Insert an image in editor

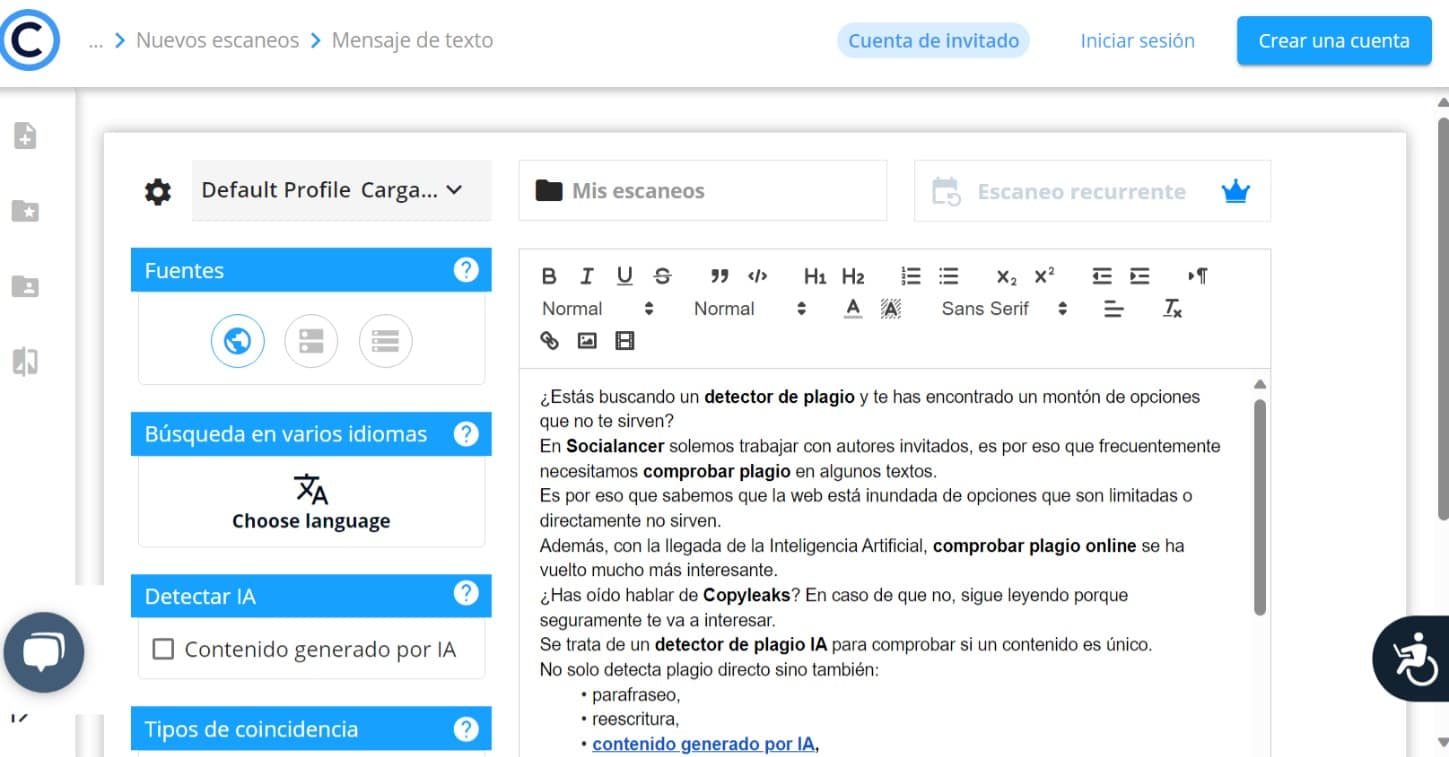coord(587,341)
